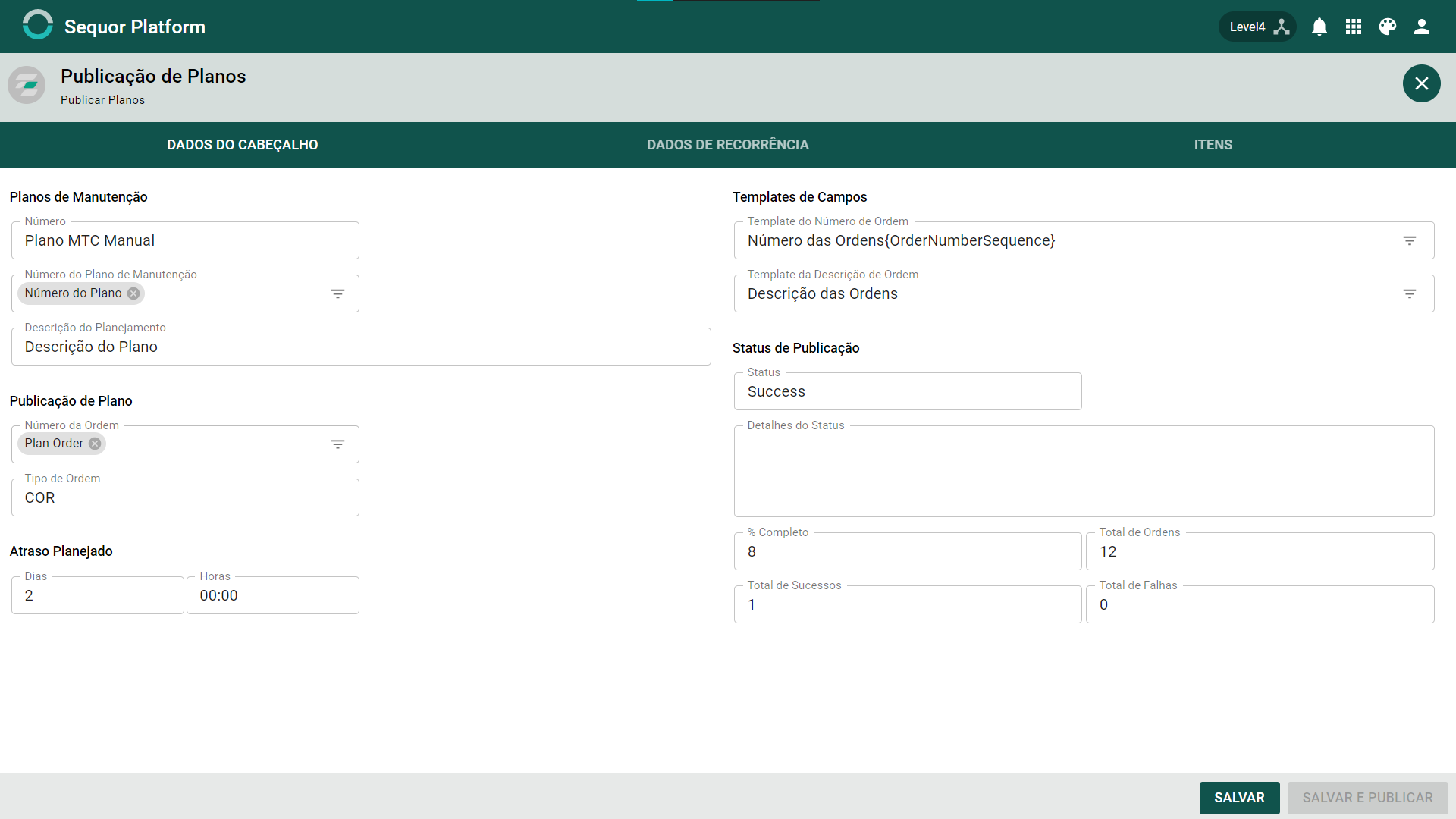Click the Status de Publicação heading
This screenshot has width=1456, height=819.
click(x=795, y=348)
